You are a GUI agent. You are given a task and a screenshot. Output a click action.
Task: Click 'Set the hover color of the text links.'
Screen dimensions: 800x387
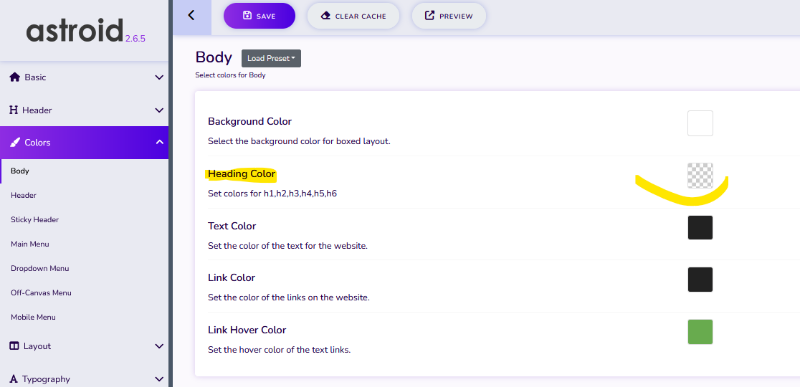coord(279,350)
